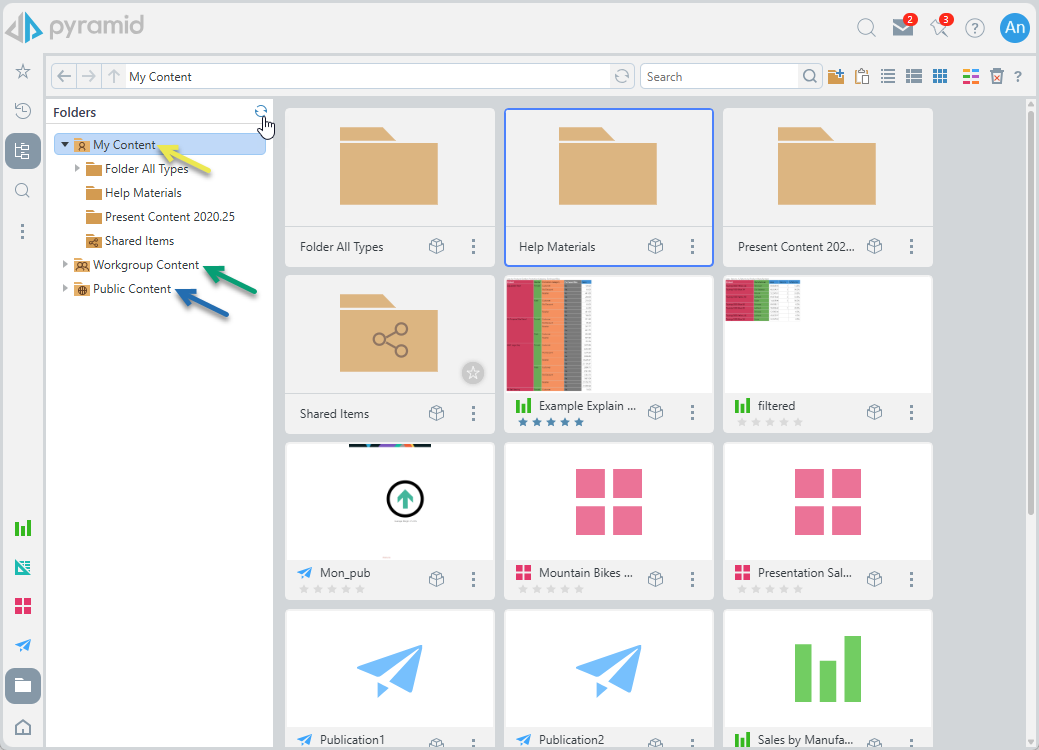This screenshot has width=1039, height=750.
Task: Open the notifications envelope icon
Action: point(902,28)
